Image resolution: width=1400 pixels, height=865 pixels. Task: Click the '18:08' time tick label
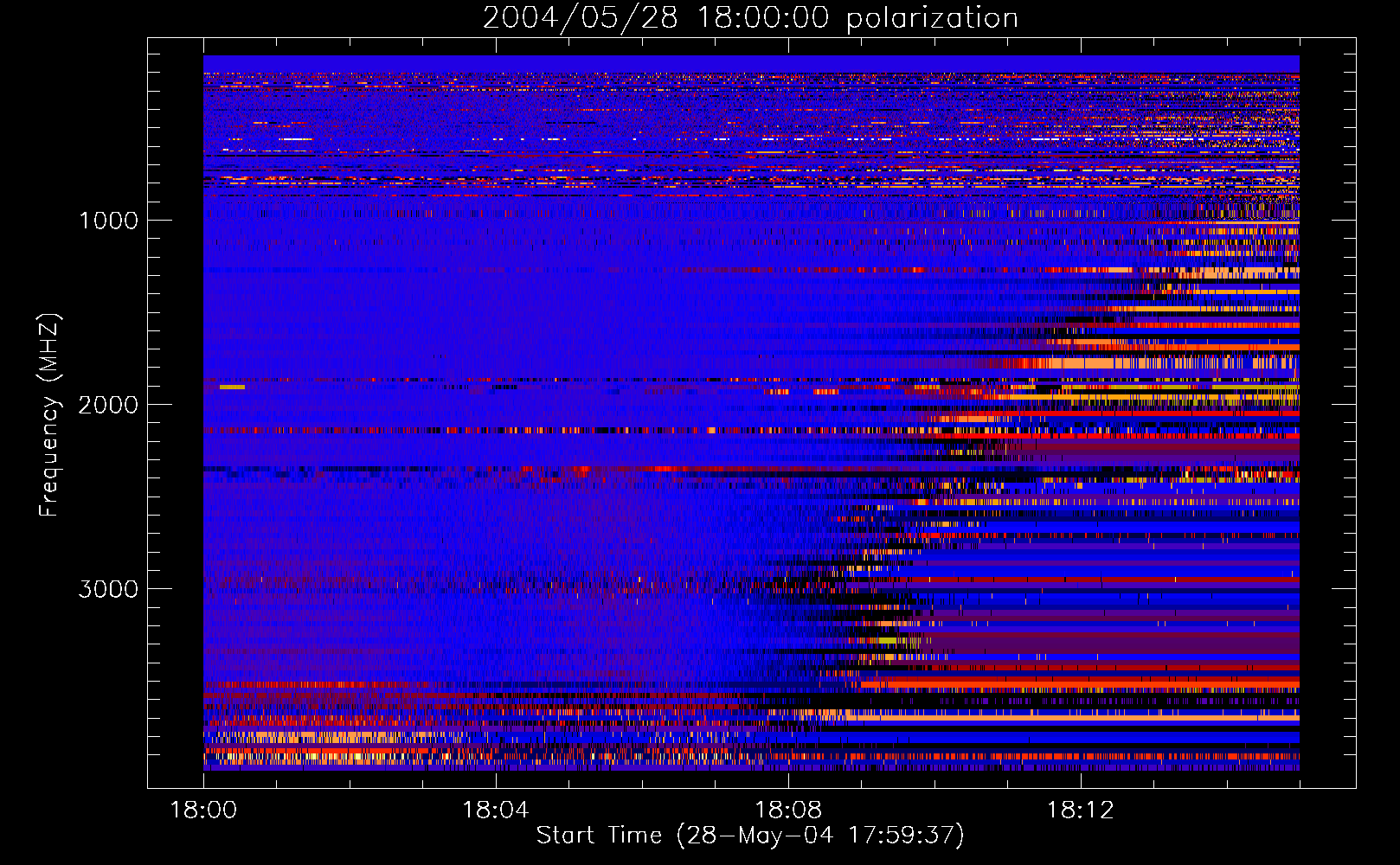[788, 811]
